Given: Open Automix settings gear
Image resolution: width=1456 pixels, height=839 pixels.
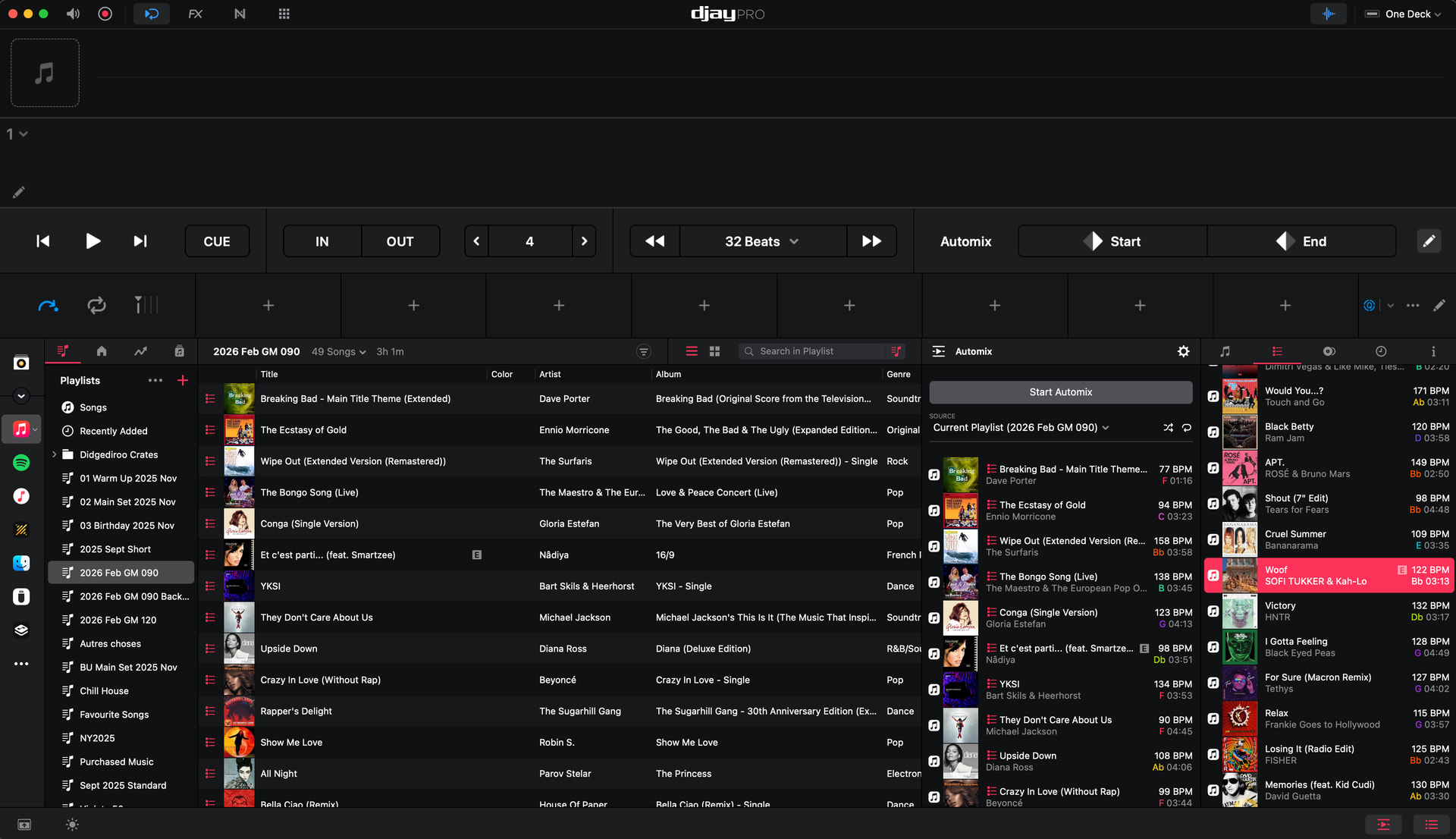Looking at the screenshot, I should point(1183,351).
